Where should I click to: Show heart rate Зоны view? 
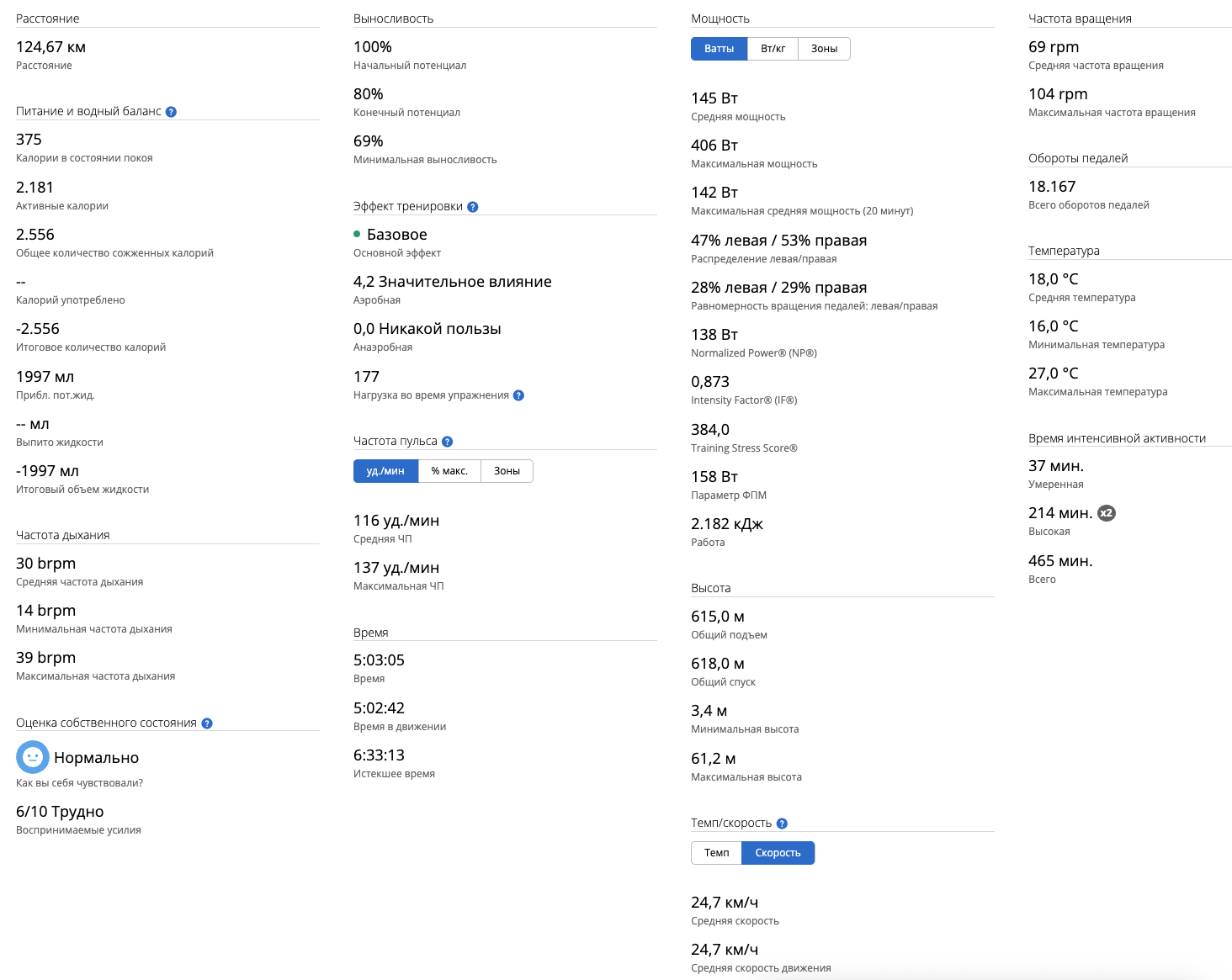coord(507,471)
